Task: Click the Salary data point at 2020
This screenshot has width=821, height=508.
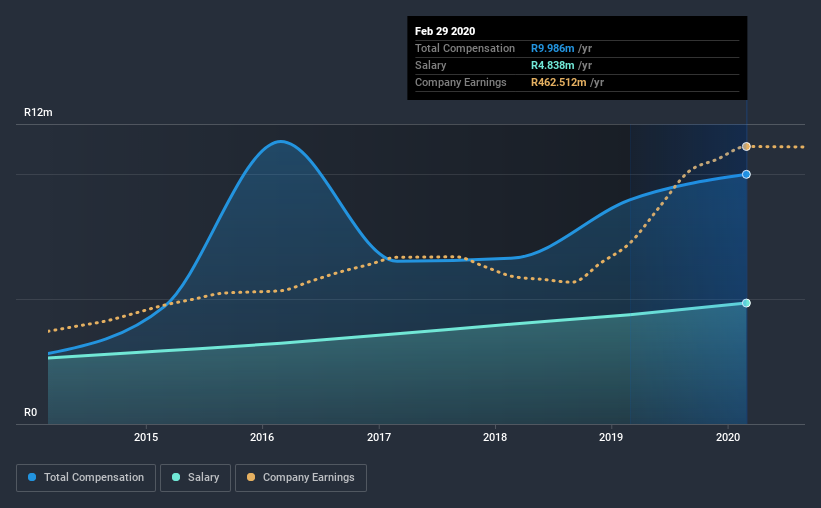Action: [x=746, y=303]
